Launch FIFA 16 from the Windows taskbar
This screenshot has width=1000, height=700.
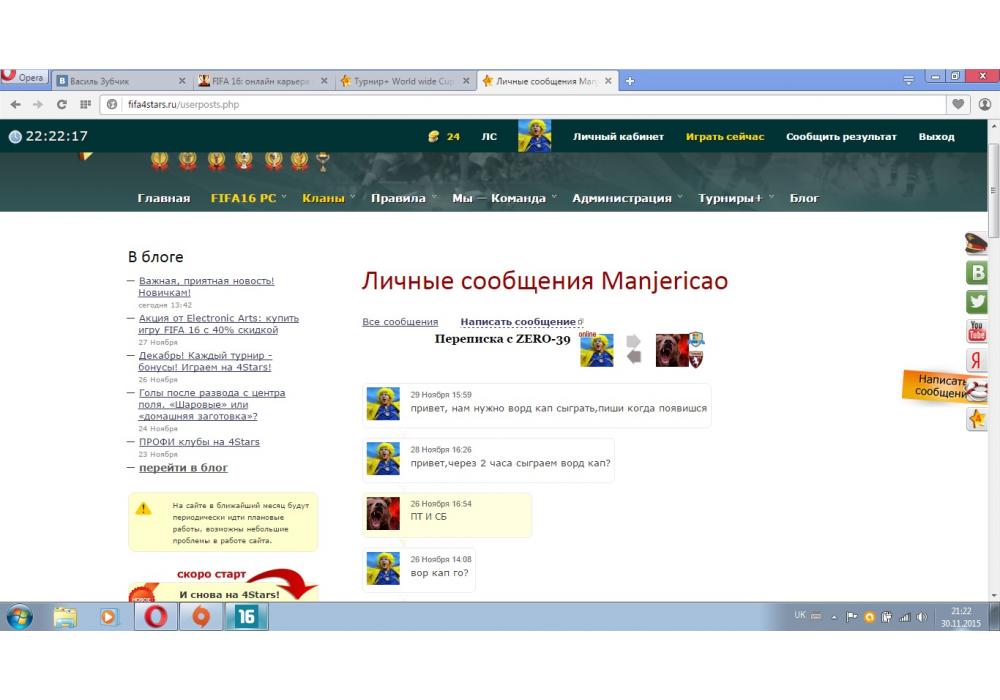246,618
